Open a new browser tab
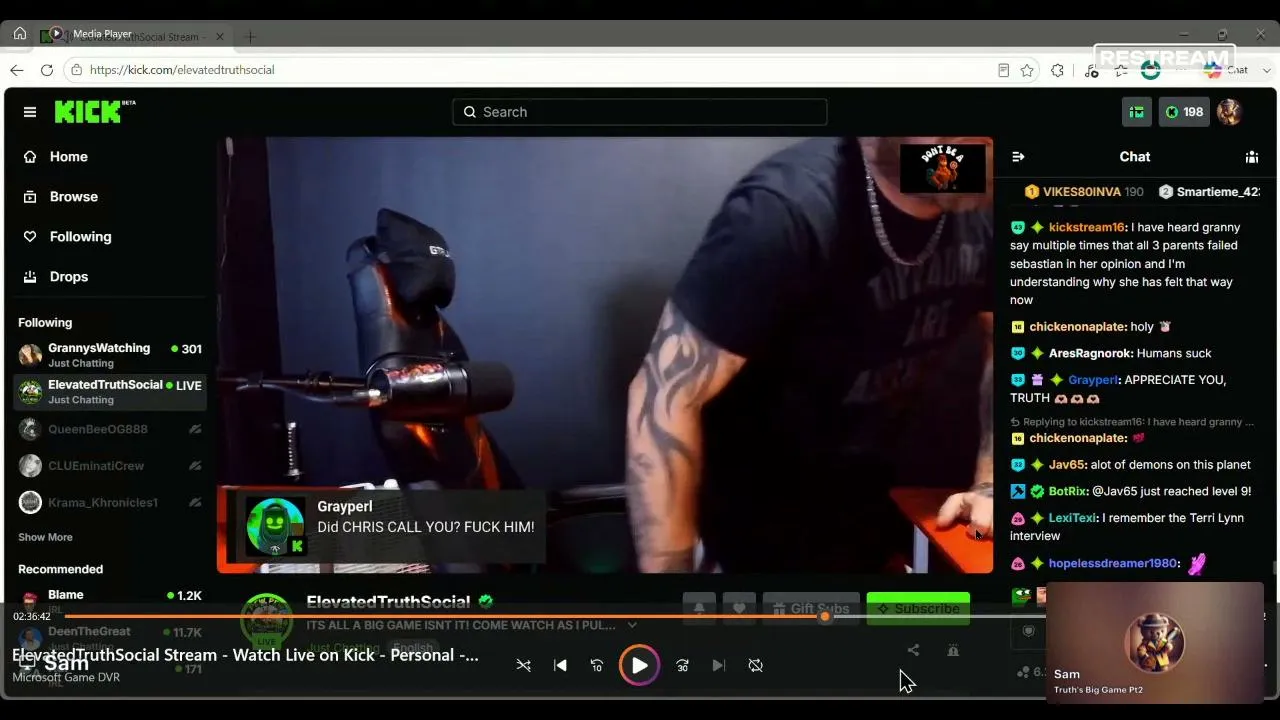Viewport: 1280px width, 720px height. point(250,37)
